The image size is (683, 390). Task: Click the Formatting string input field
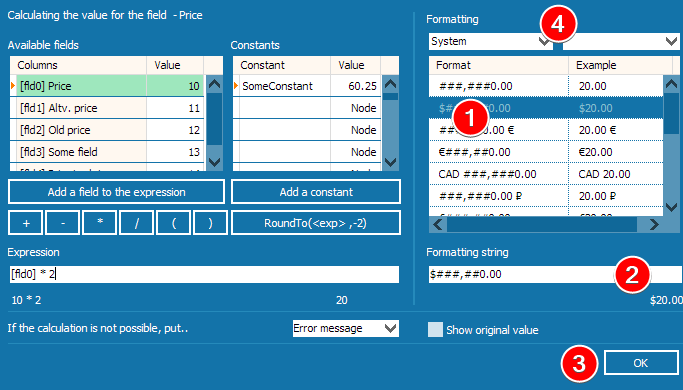tap(555, 275)
